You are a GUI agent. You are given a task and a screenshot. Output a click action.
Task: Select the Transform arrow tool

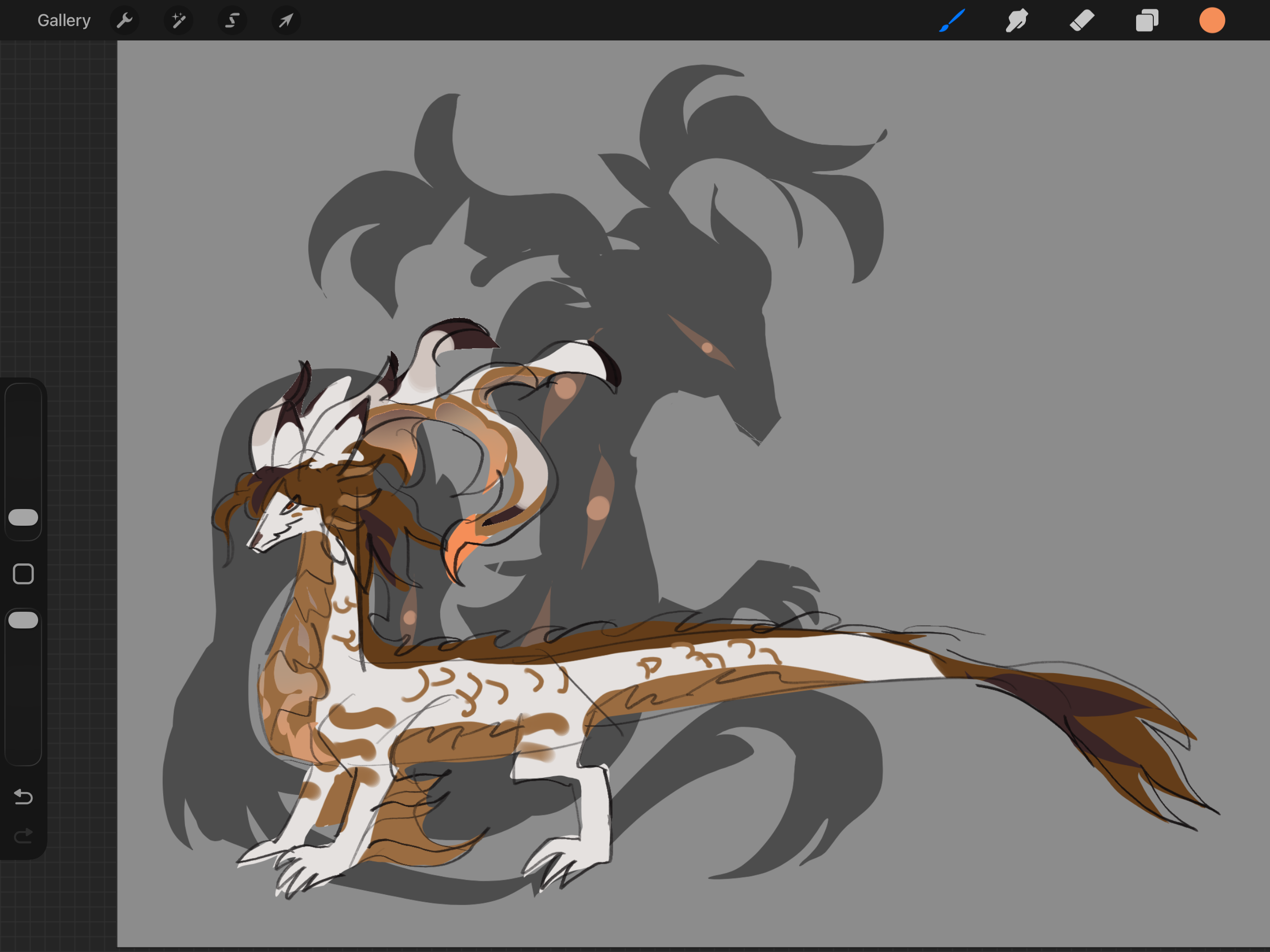coord(286,20)
